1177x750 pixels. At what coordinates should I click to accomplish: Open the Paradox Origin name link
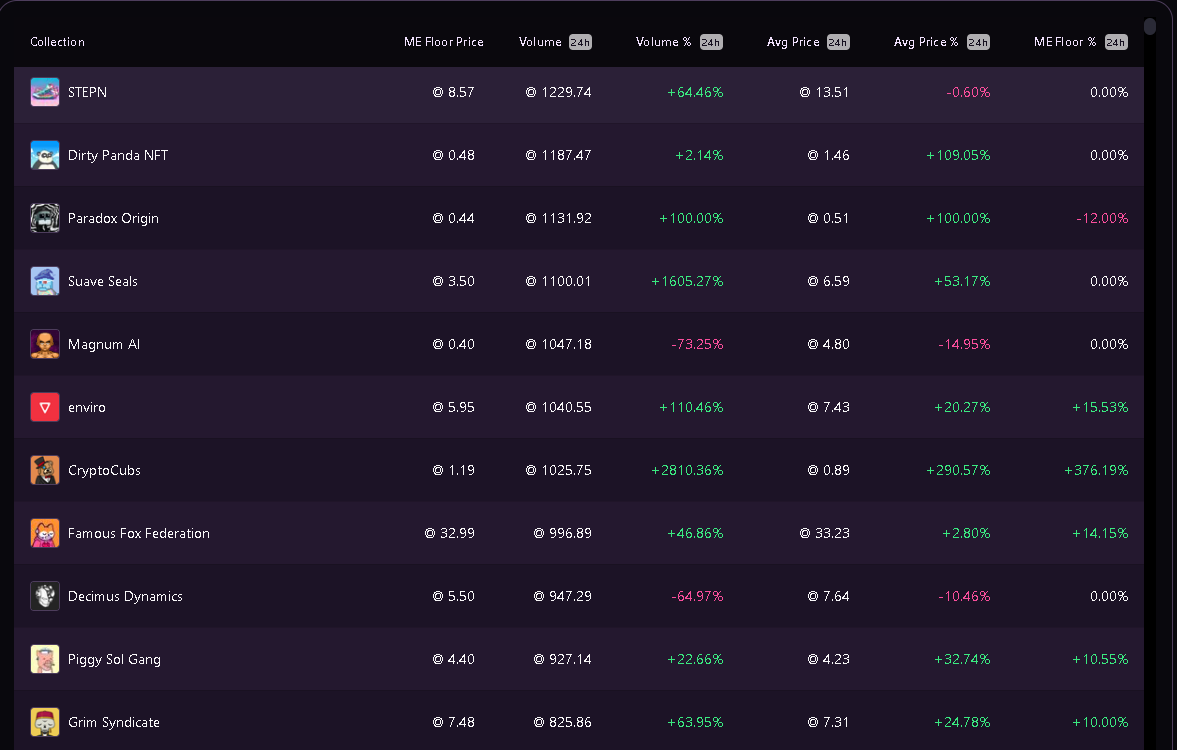click(113, 218)
